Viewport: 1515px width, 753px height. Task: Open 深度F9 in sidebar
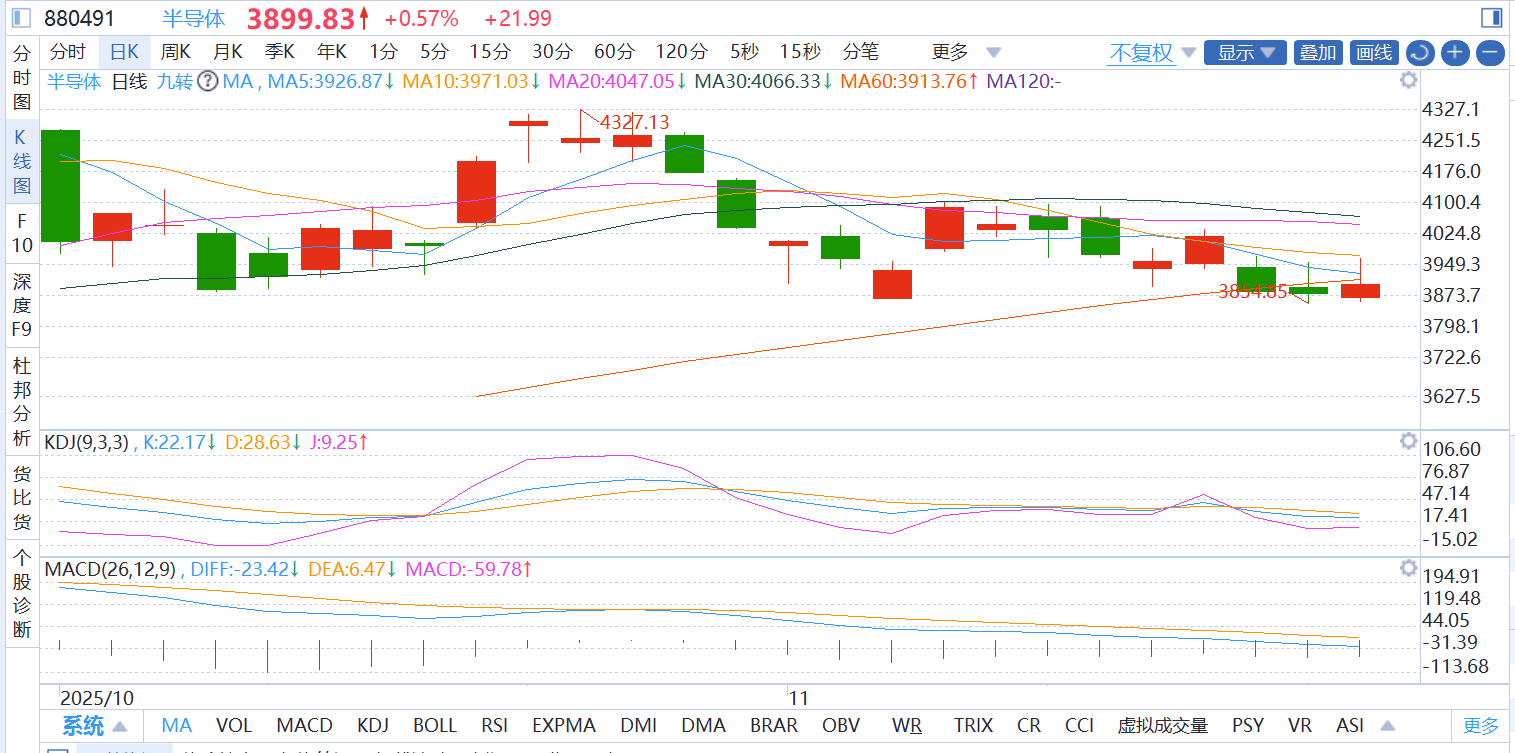21,305
